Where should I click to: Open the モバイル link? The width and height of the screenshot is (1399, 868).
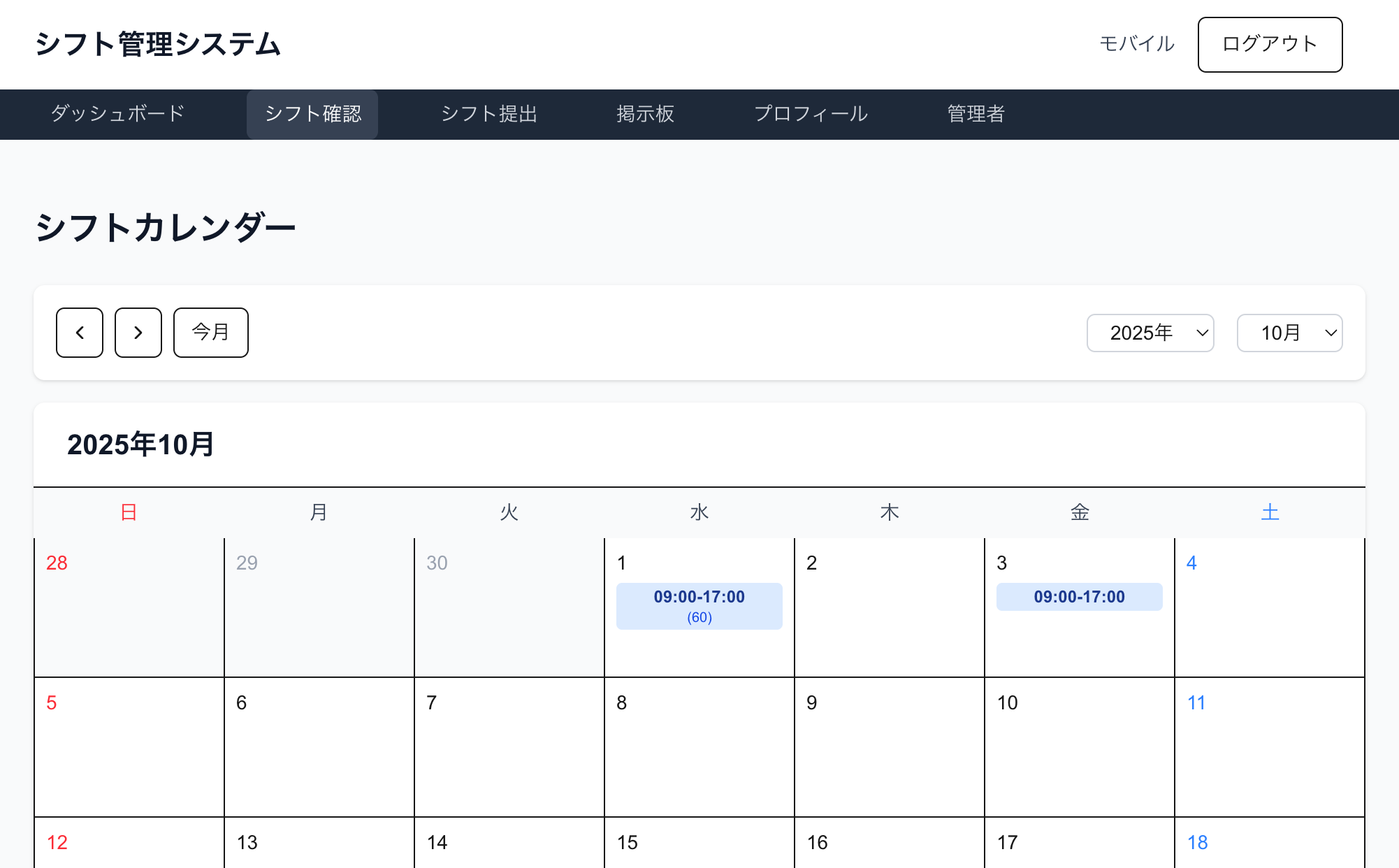point(1137,44)
